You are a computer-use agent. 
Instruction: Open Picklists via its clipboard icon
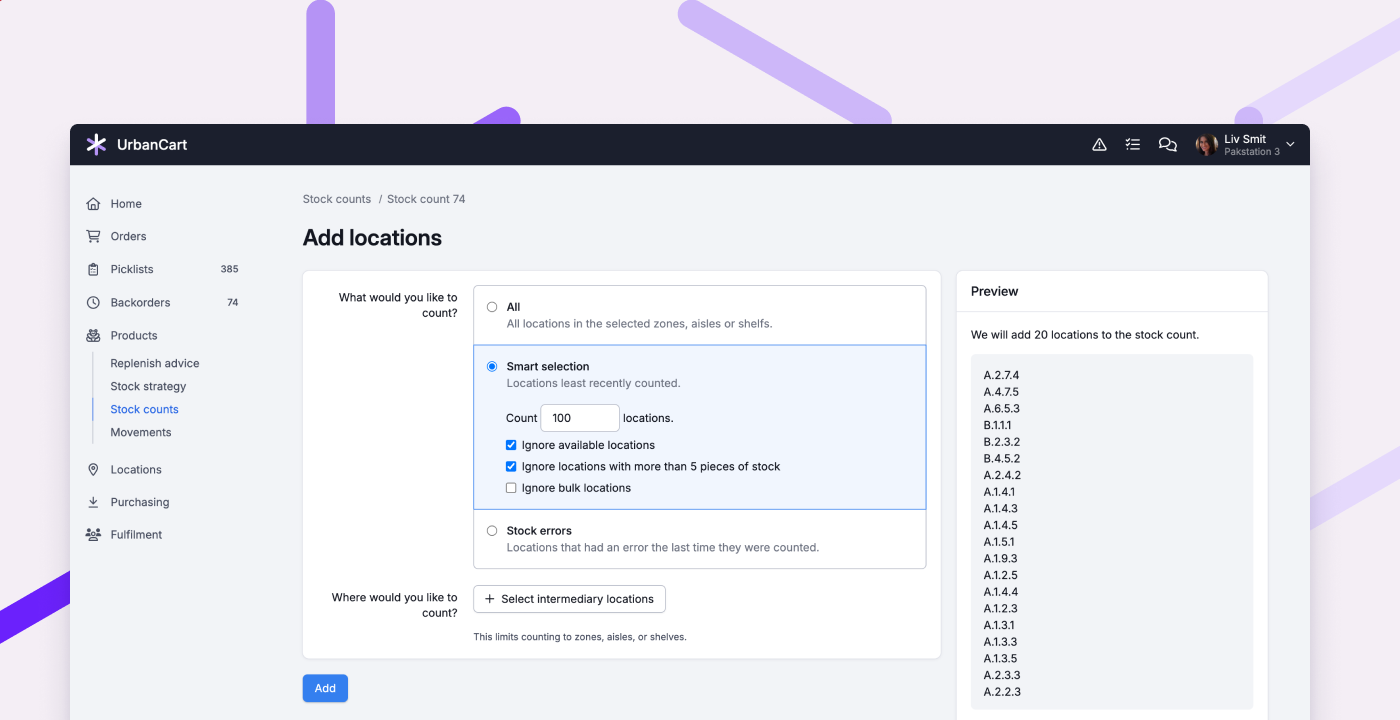click(x=92, y=269)
